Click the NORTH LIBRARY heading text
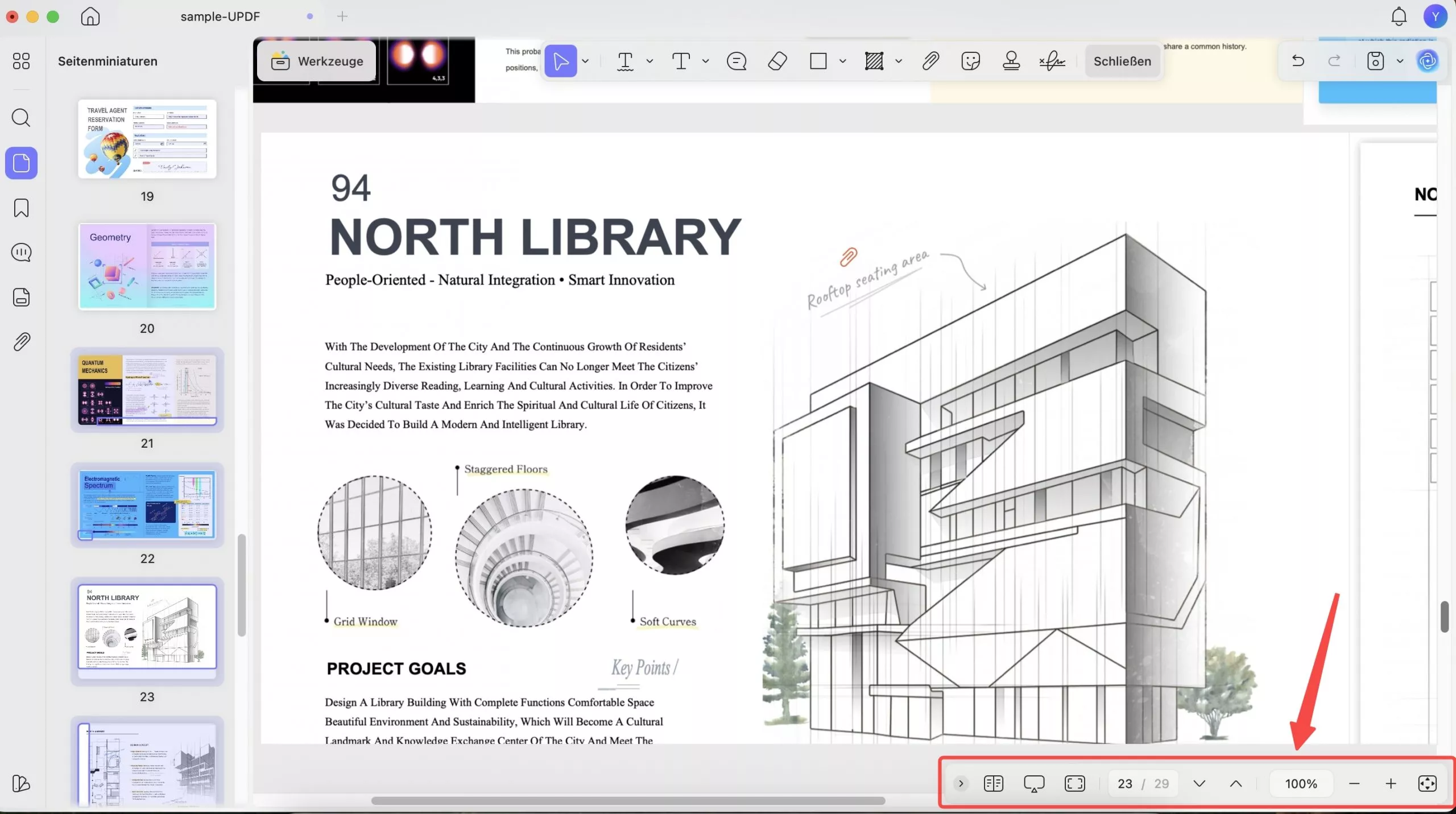The image size is (1456, 814). click(535, 237)
